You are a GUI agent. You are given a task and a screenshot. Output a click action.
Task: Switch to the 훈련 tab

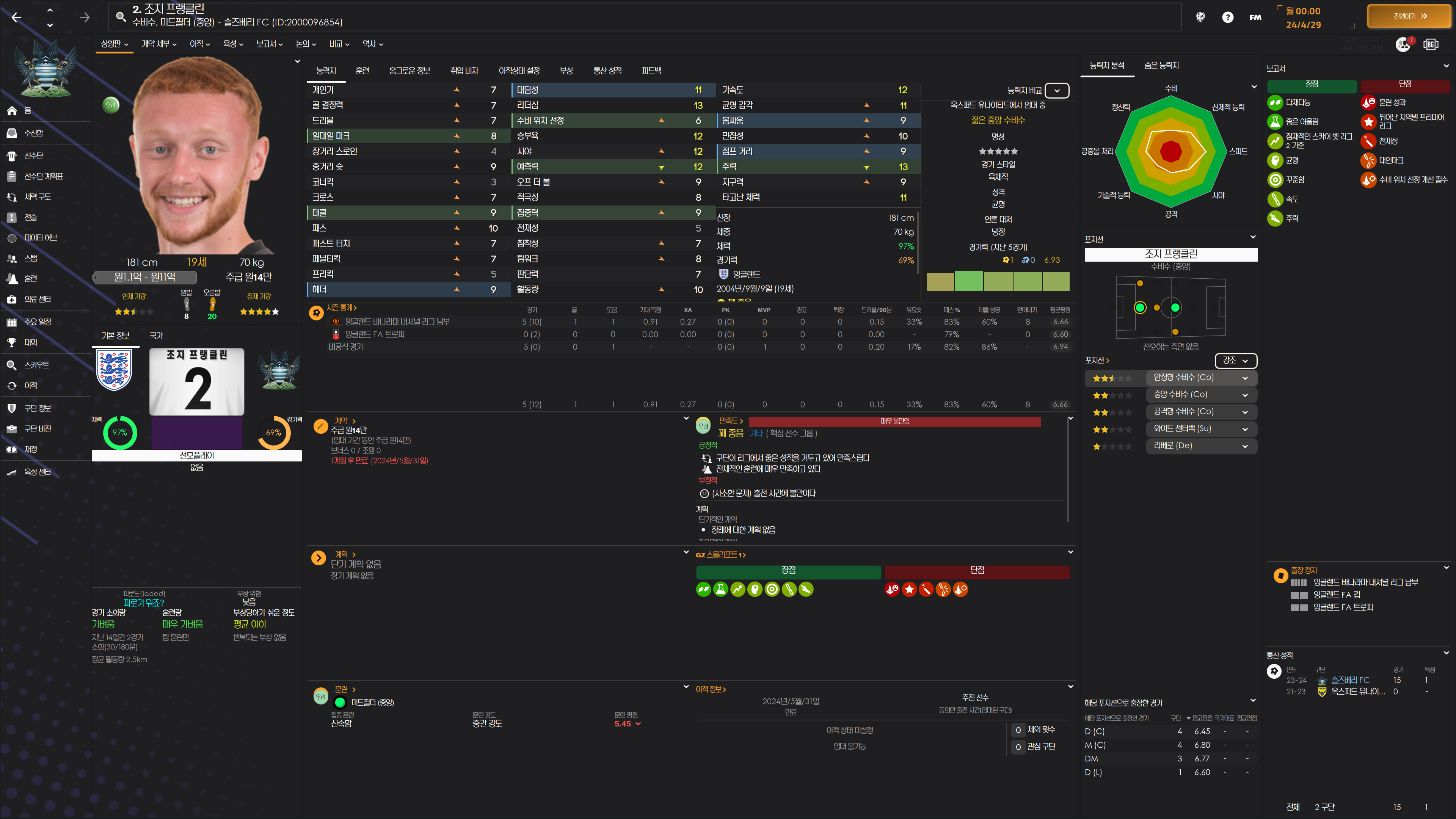[362, 71]
